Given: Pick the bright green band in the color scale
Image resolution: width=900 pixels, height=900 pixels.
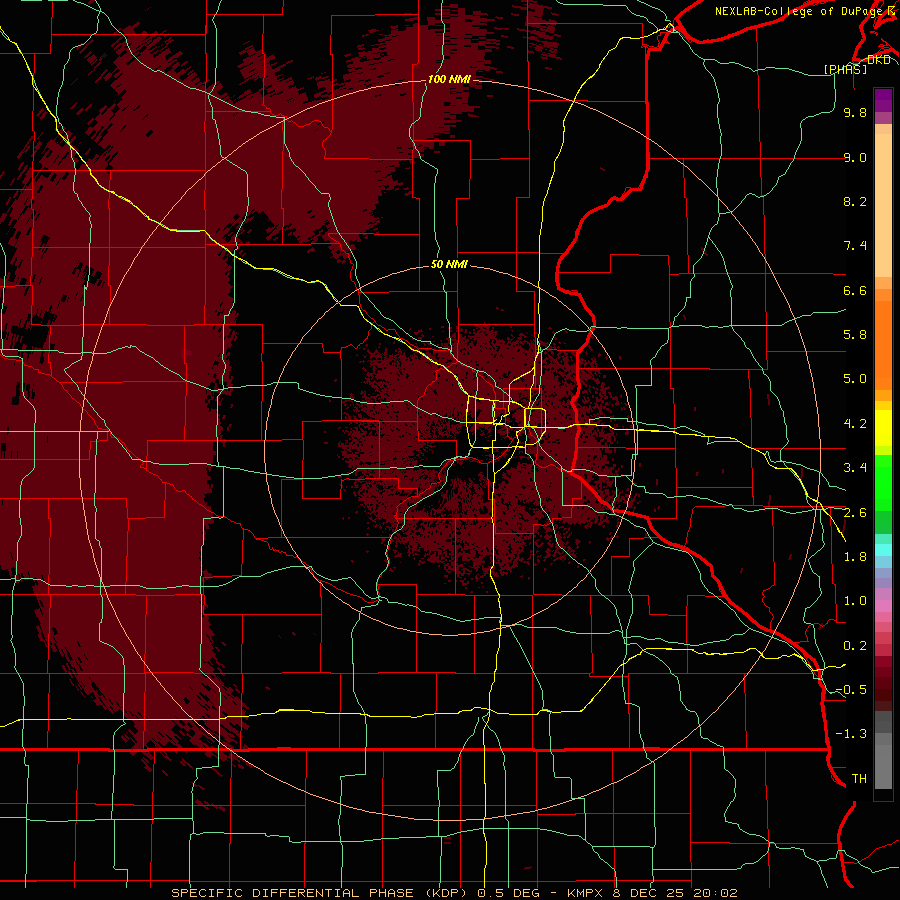Looking at the screenshot, I should point(883,482).
